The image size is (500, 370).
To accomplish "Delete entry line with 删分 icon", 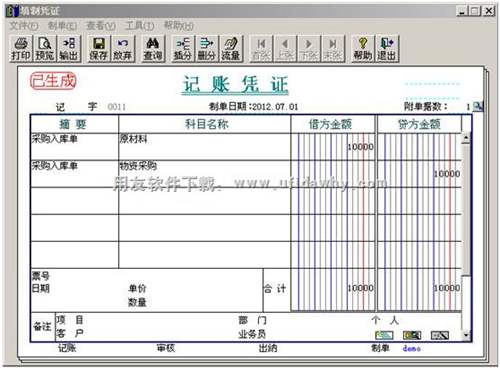I will coord(206,49).
